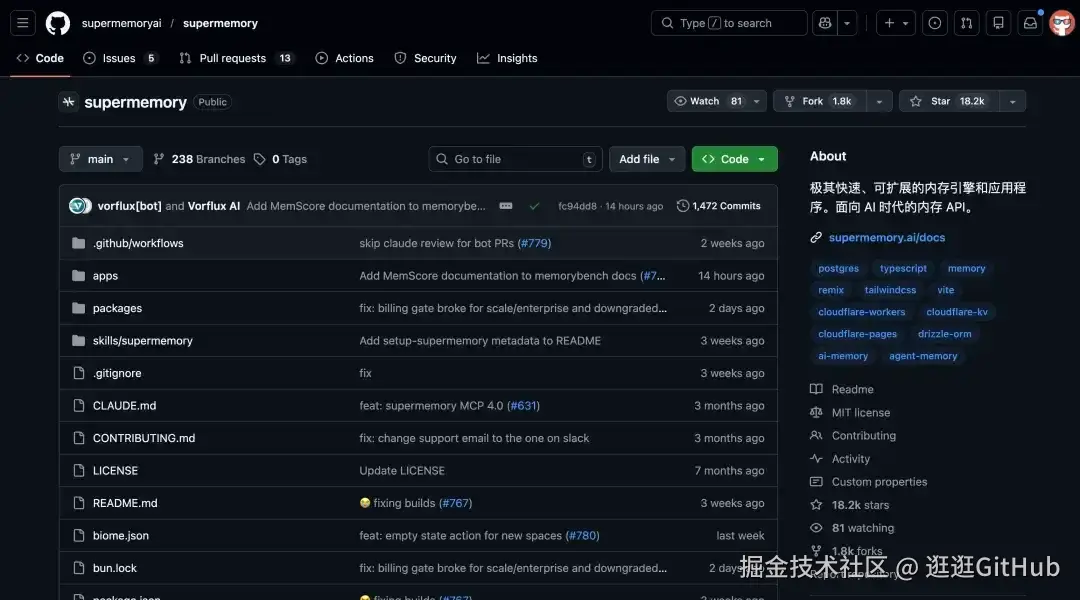
Task: Open the 1,472 Commits history link
Action: pos(719,206)
